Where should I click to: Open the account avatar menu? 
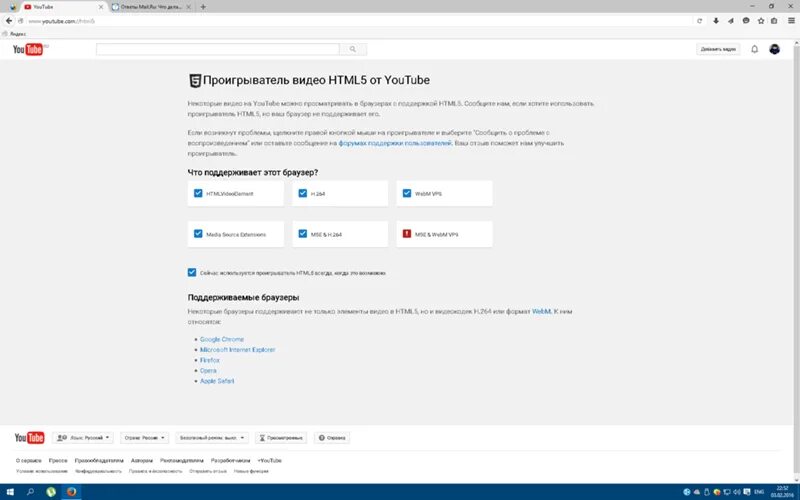click(774, 49)
